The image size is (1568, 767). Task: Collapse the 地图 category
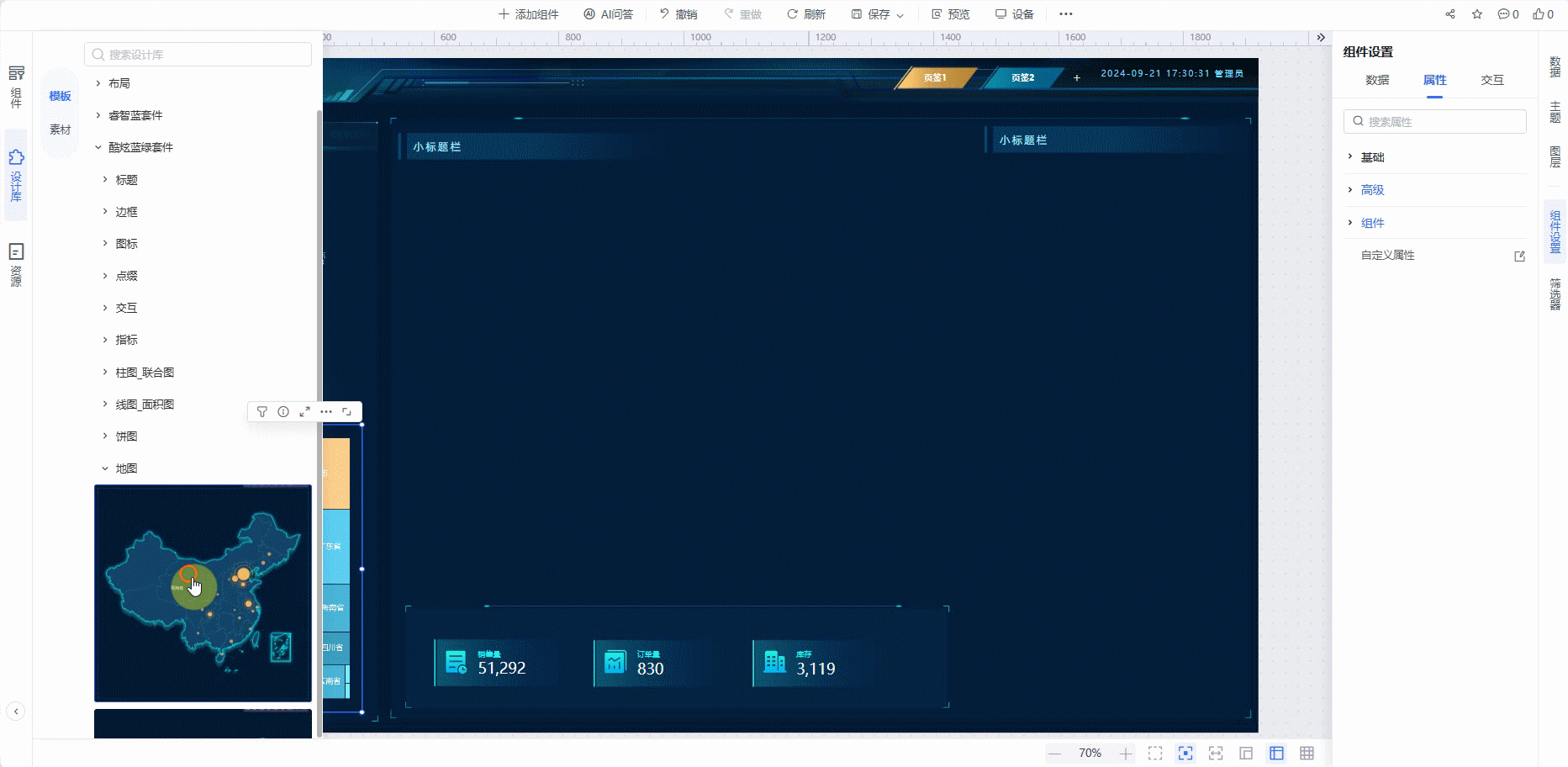105,468
